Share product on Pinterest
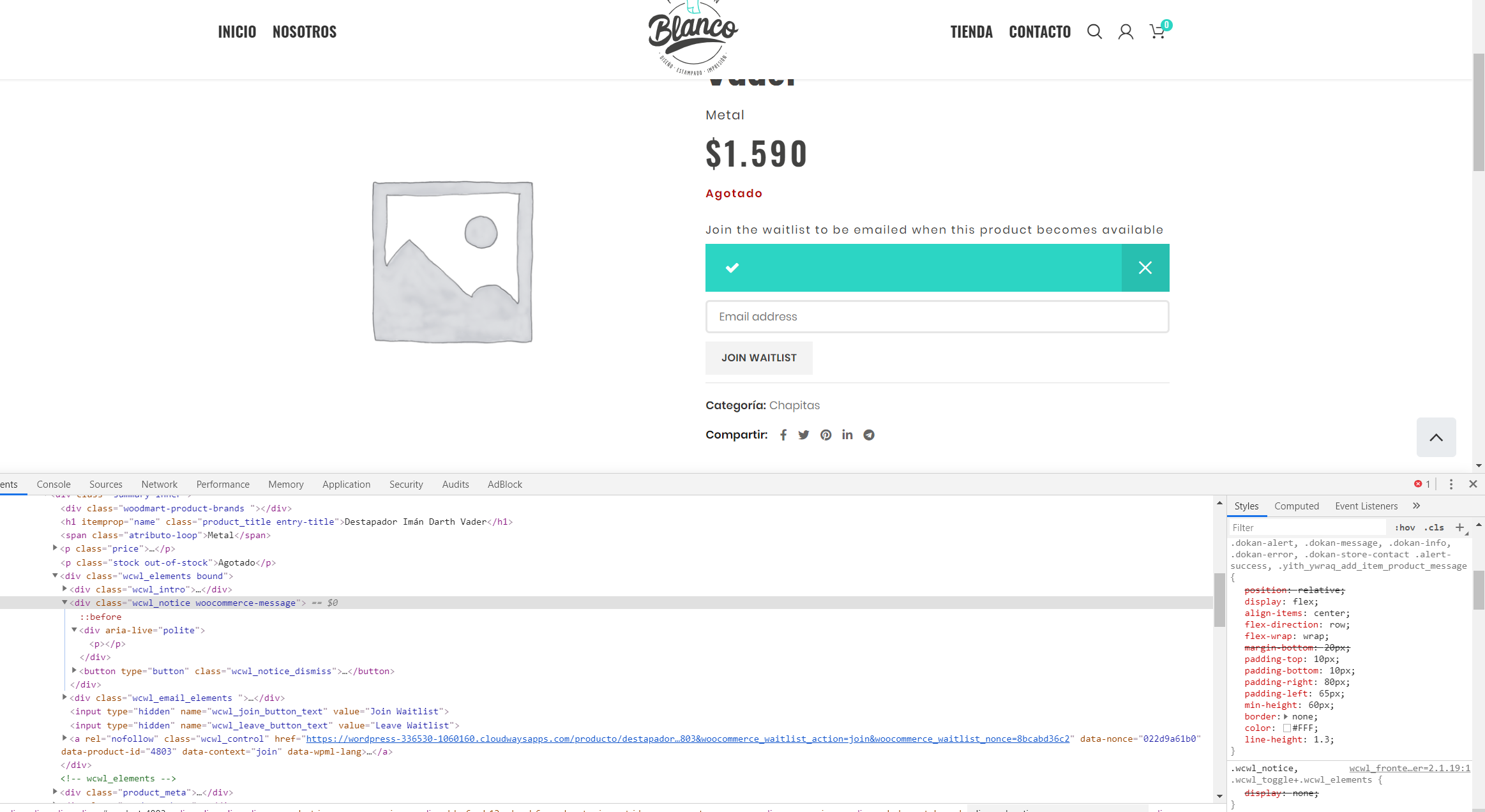Image resolution: width=1485 pixels, height=812 pixels. [x=826, y=435]
